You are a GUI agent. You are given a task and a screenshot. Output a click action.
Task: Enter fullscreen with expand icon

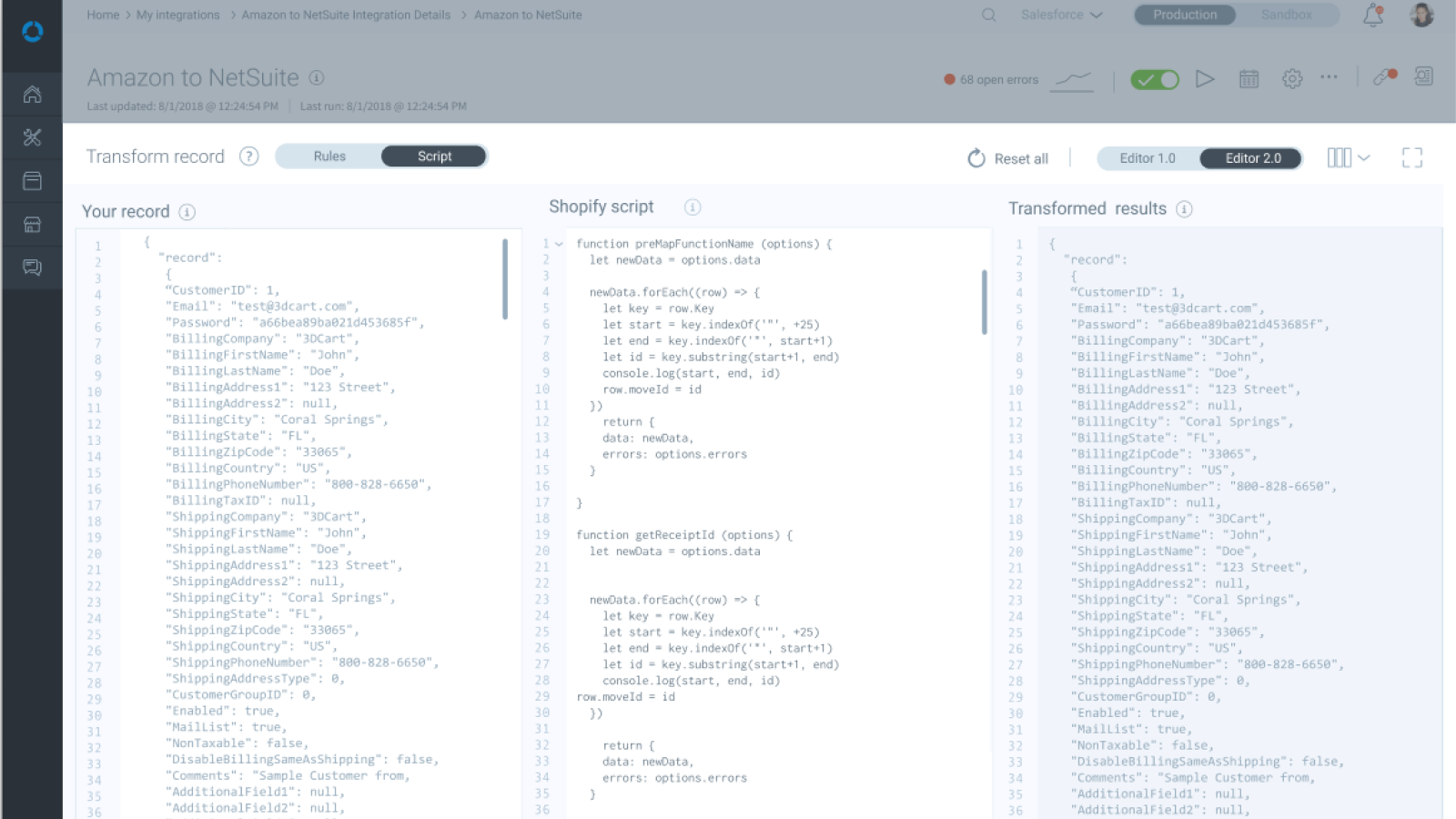click(1412, 158)
